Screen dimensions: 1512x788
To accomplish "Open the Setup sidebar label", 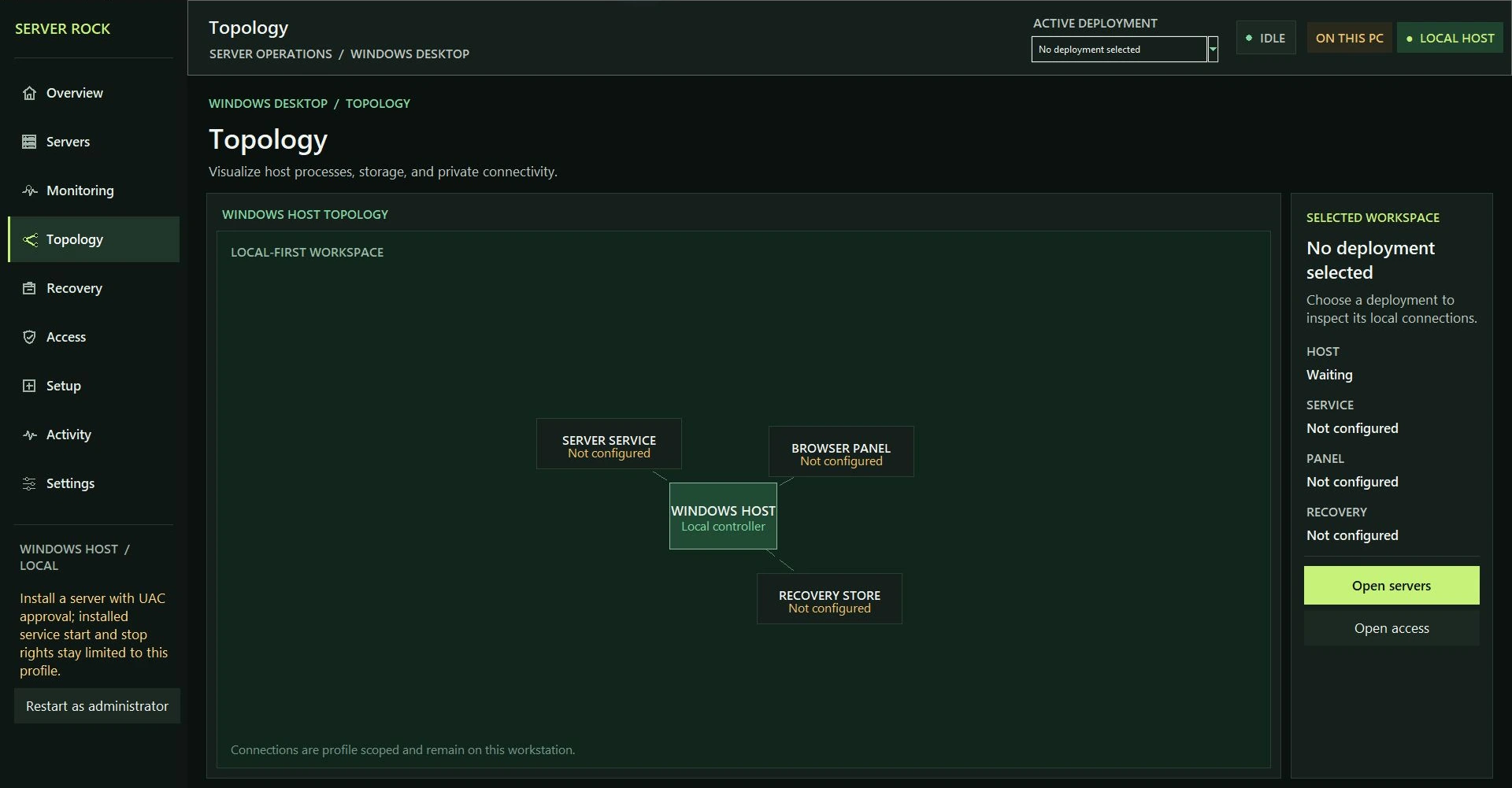I will pyautogui.click(x=64, y=386).
